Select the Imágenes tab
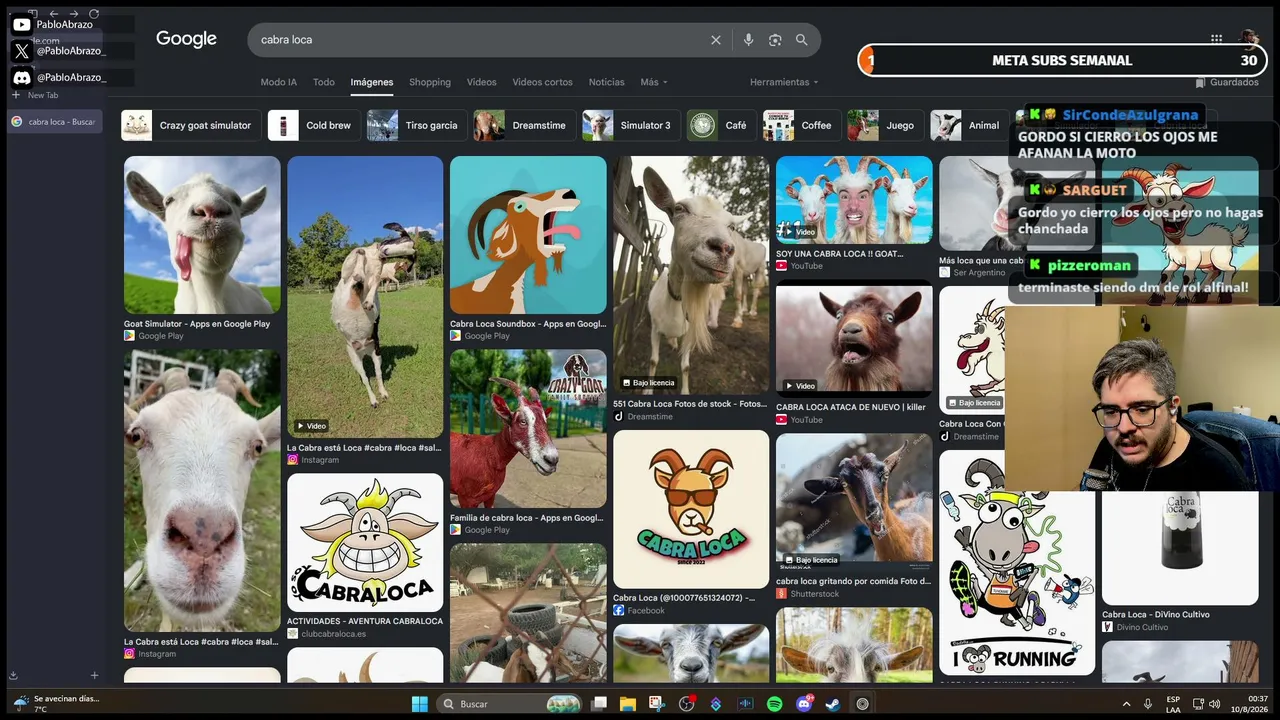Image resolution: width=1280 pixels, height=720 pixels. 372,82
